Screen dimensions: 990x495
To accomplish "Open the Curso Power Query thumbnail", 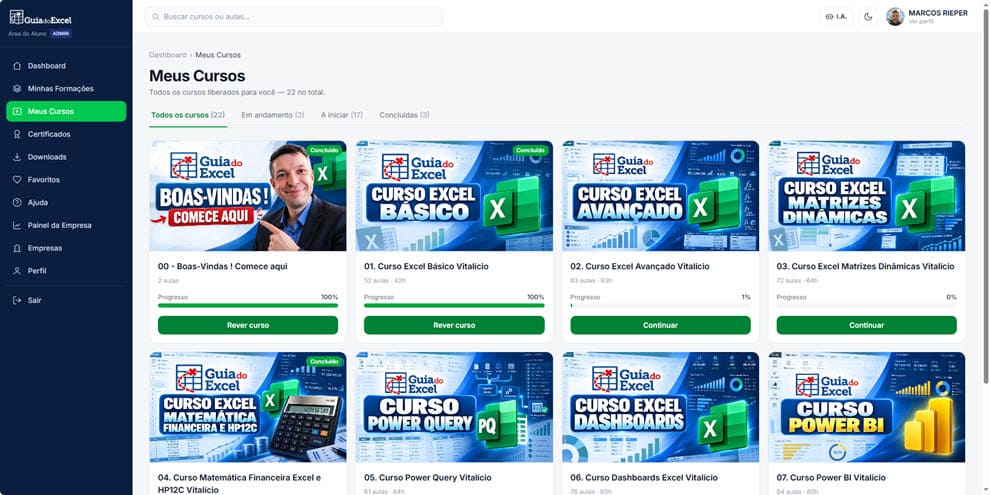I will (x=454, y=407).
